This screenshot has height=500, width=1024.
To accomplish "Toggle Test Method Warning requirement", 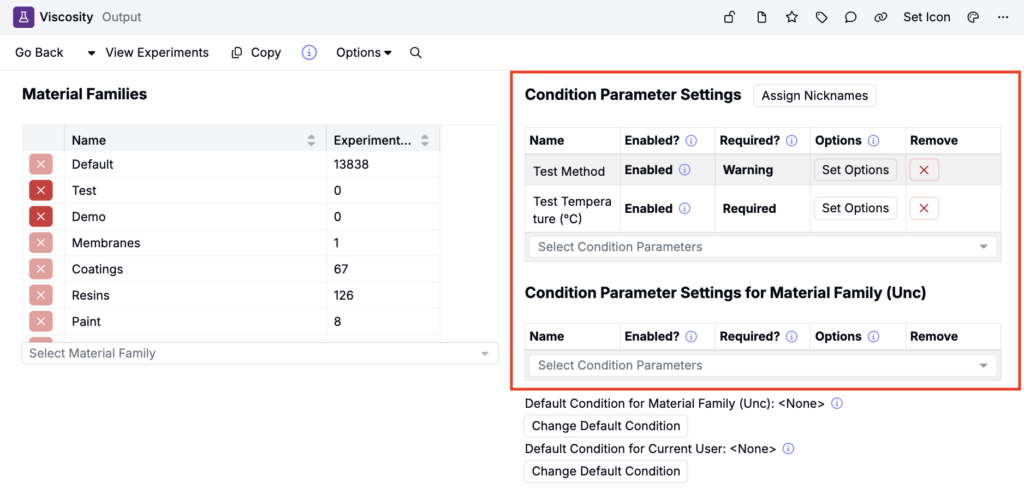I will coord(748,170).
